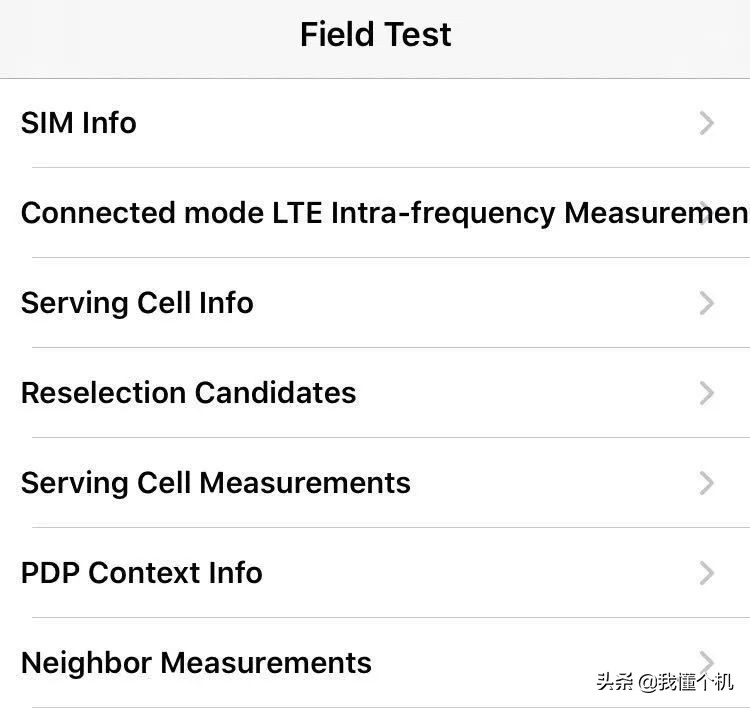750x708 pixels.
Task: Tap the chevron beside Serving Cell Info
Action: [707, 303]
